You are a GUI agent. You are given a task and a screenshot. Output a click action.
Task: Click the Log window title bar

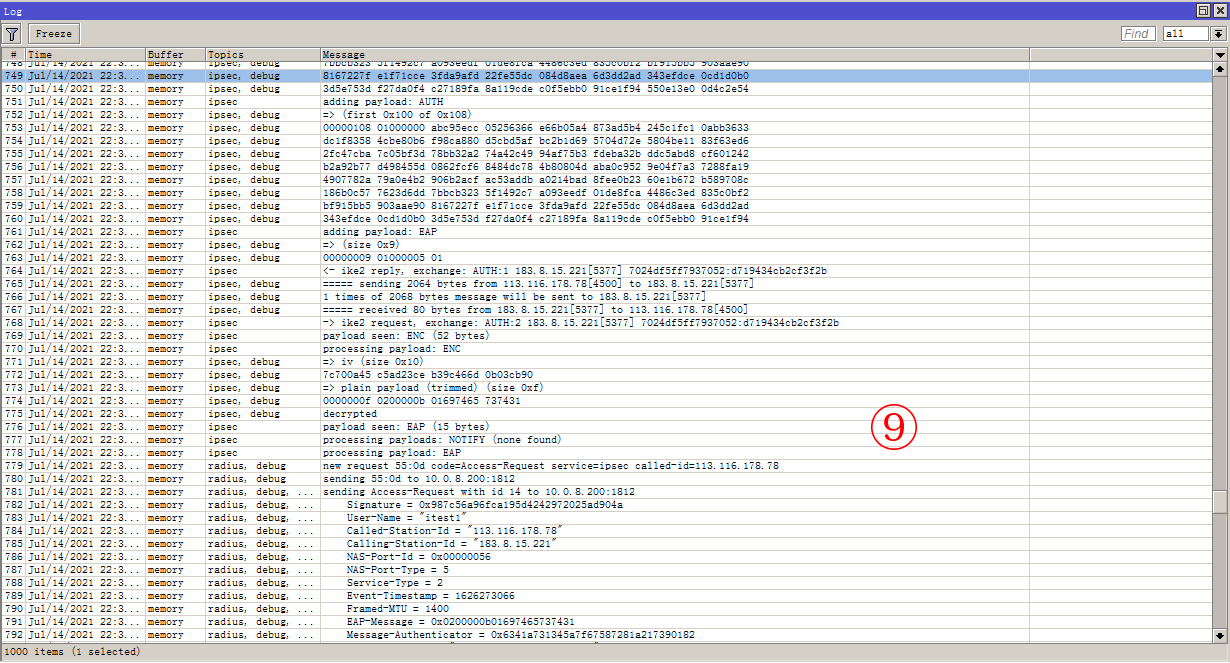400,10
